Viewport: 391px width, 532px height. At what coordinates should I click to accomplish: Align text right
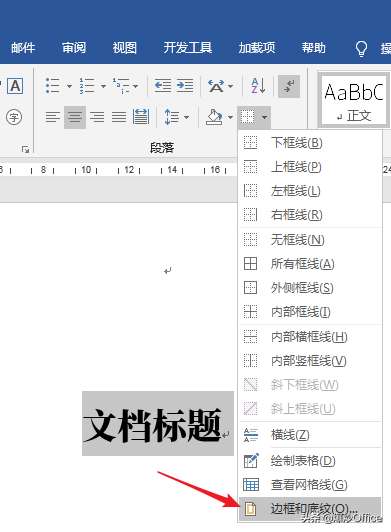[x=97, y=117]
